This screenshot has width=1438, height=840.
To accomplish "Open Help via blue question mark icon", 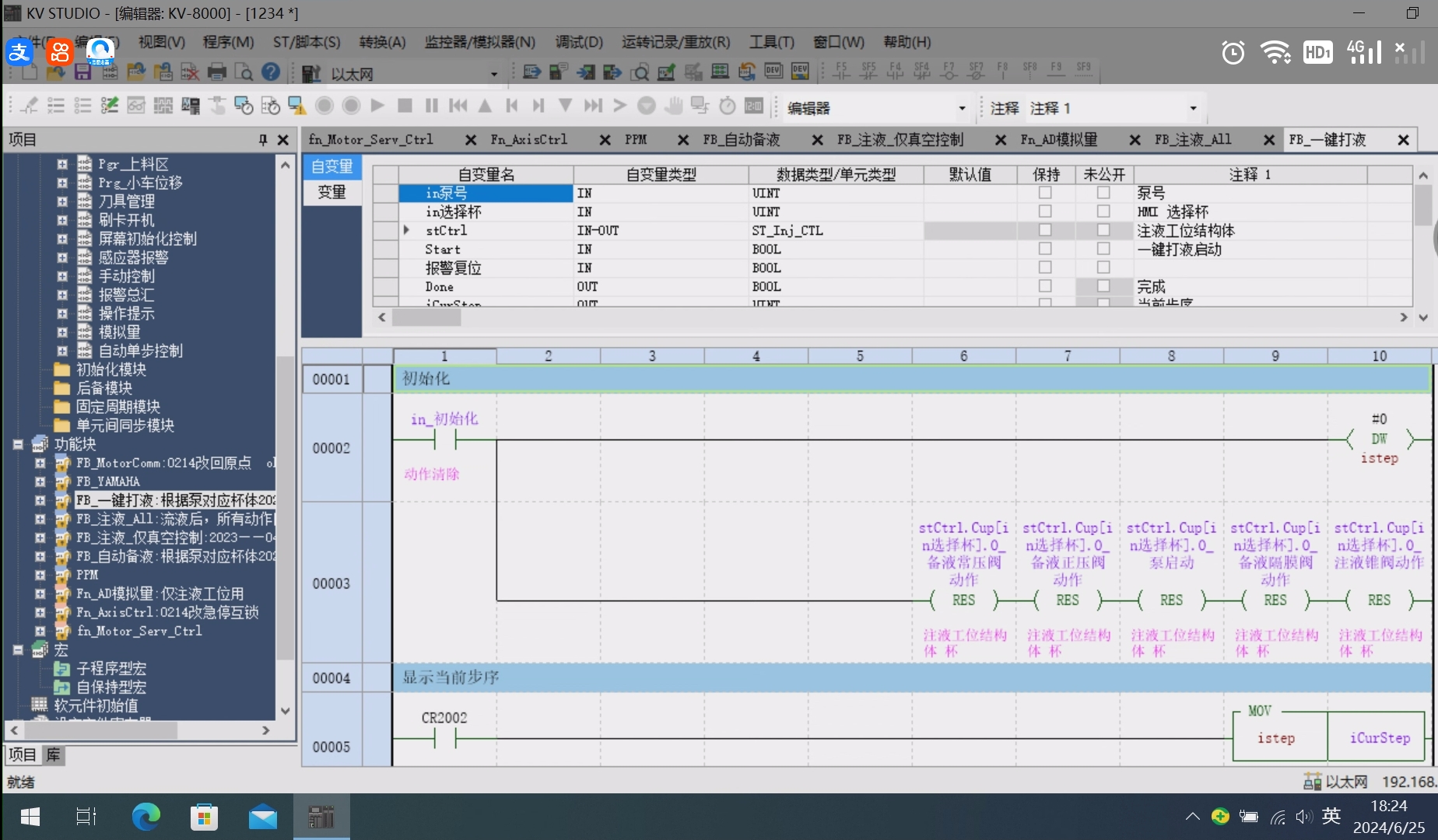I will (271, 72).
